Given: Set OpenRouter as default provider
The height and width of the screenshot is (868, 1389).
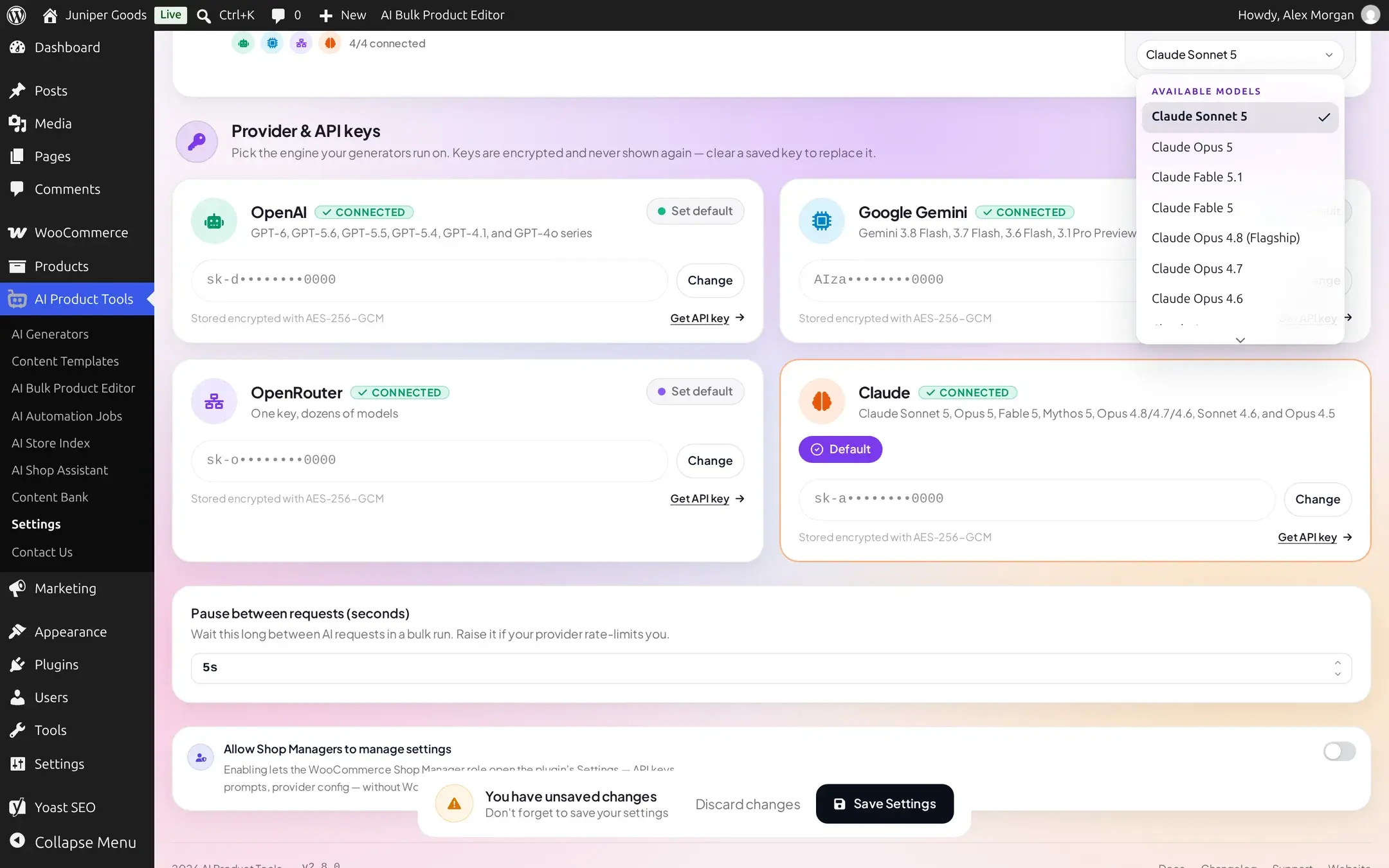Looking at the screenshot, I should (695, 392).
